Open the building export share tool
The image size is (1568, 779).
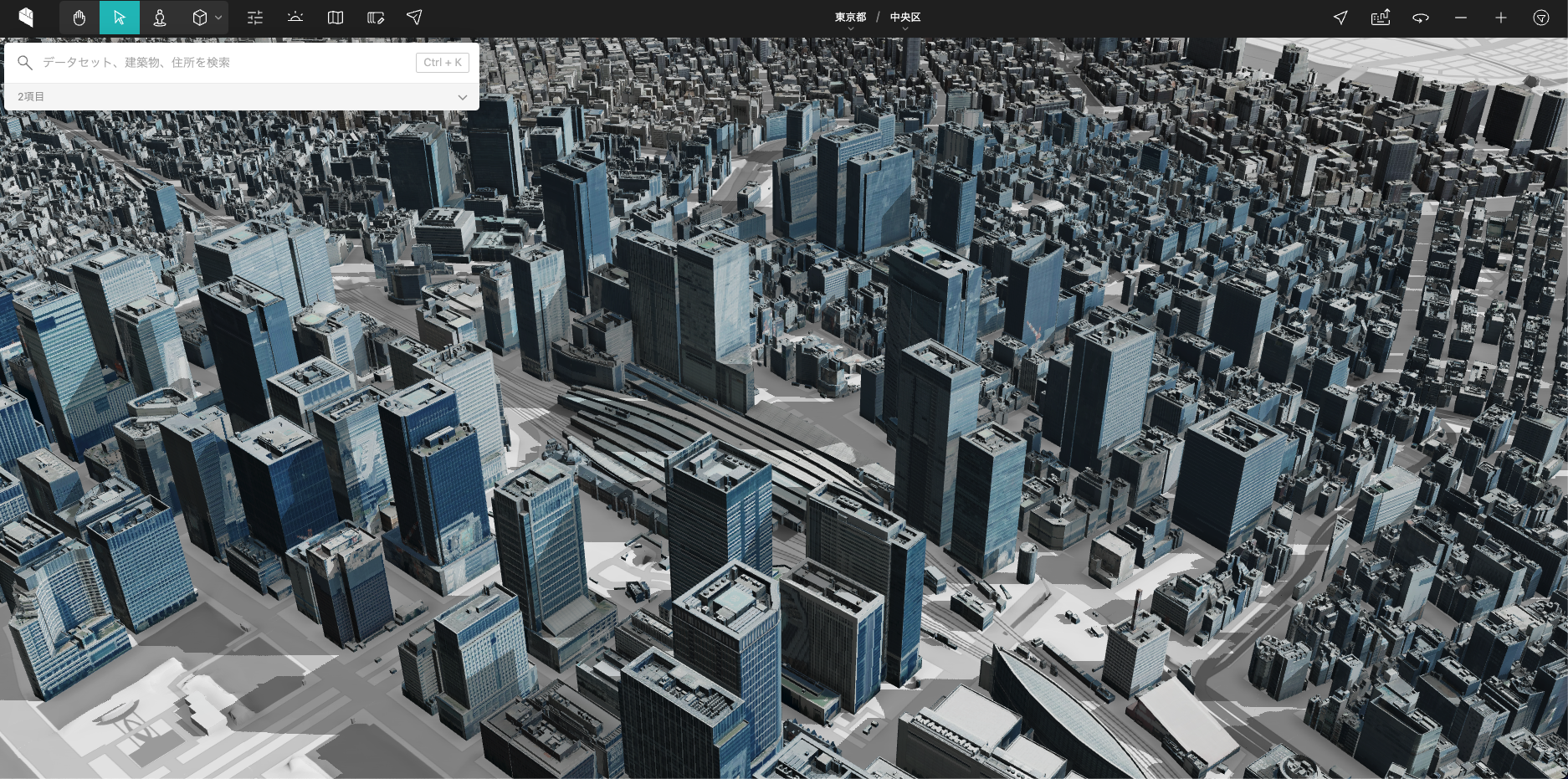(x=1381, y=18)
